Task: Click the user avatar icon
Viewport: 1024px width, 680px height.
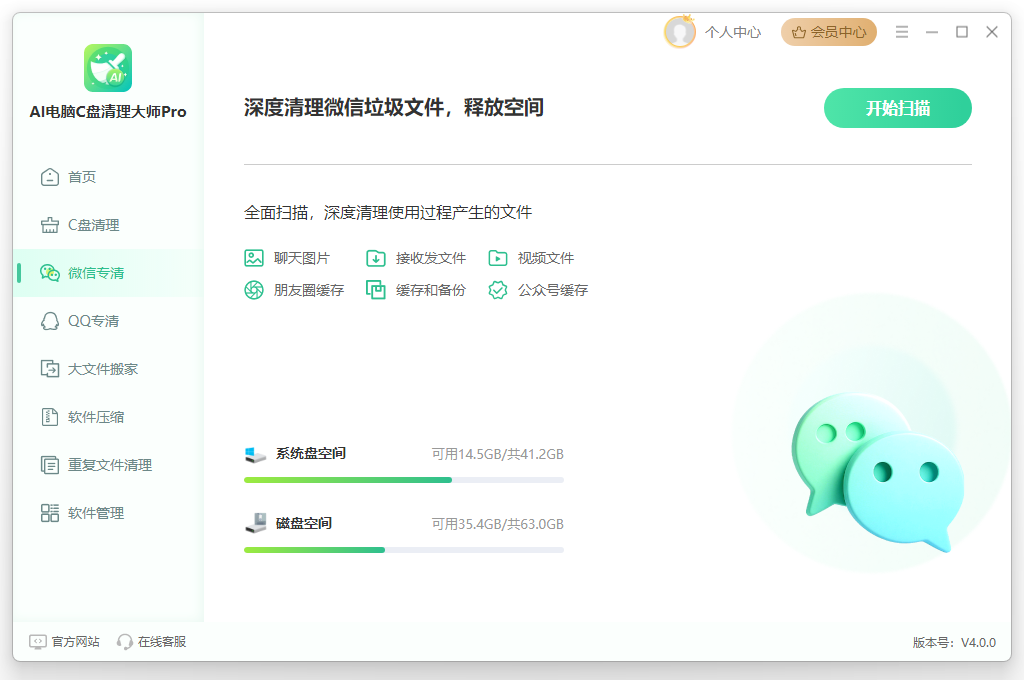Action: 680,31
